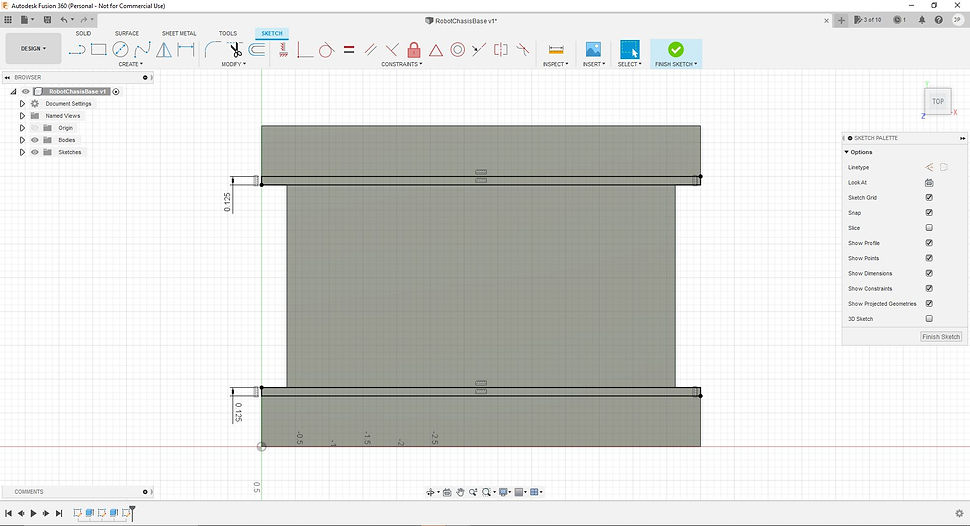Open the DESIGN workspace dropdown
The height and width of the screenshot is (526, 970).
(x=33, y=48)
